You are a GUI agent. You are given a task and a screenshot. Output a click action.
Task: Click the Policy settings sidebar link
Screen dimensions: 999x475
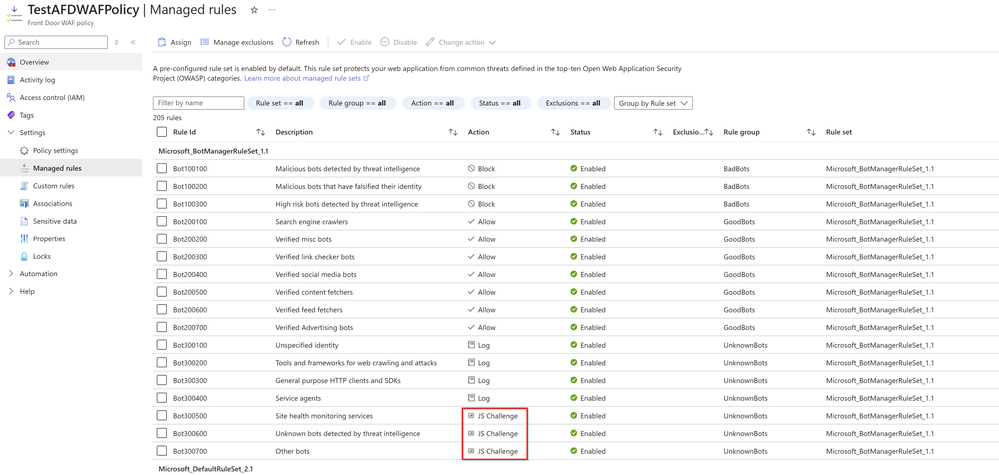tap(55, 150)
